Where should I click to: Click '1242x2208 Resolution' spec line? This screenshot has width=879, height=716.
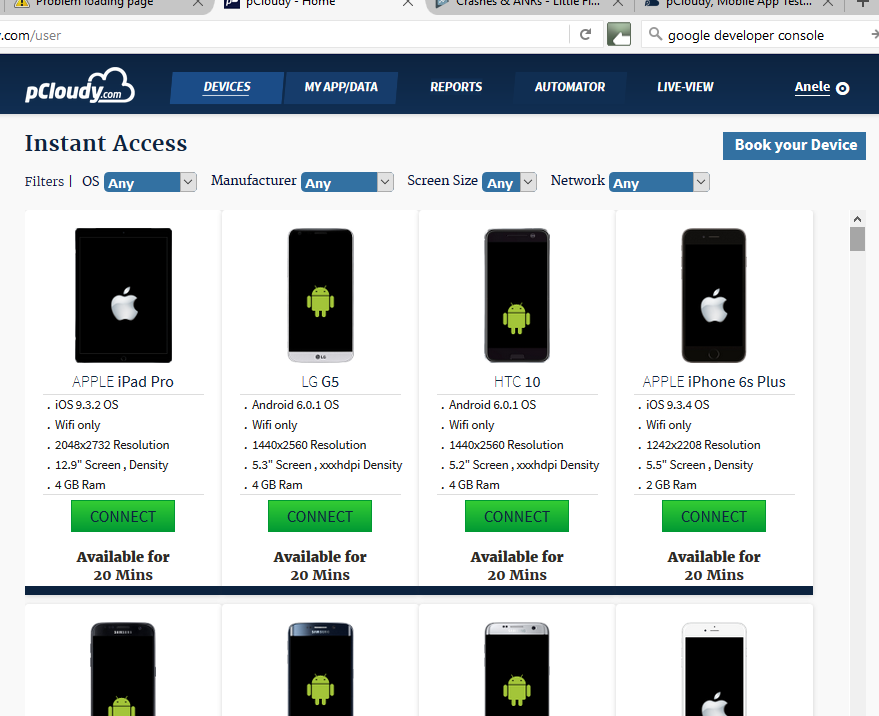[703, 445]
